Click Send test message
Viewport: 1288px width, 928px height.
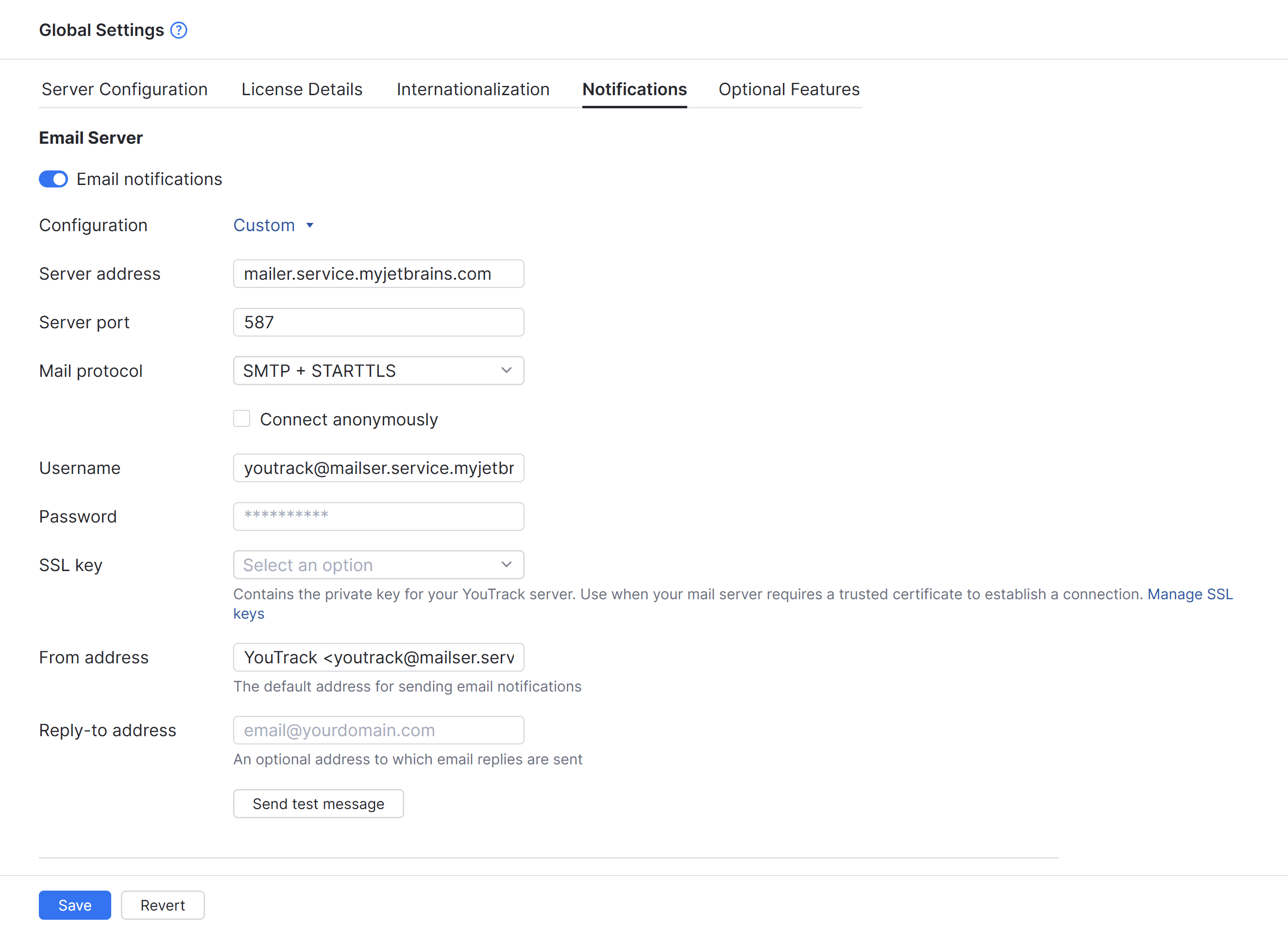click(x=318, y=803)
